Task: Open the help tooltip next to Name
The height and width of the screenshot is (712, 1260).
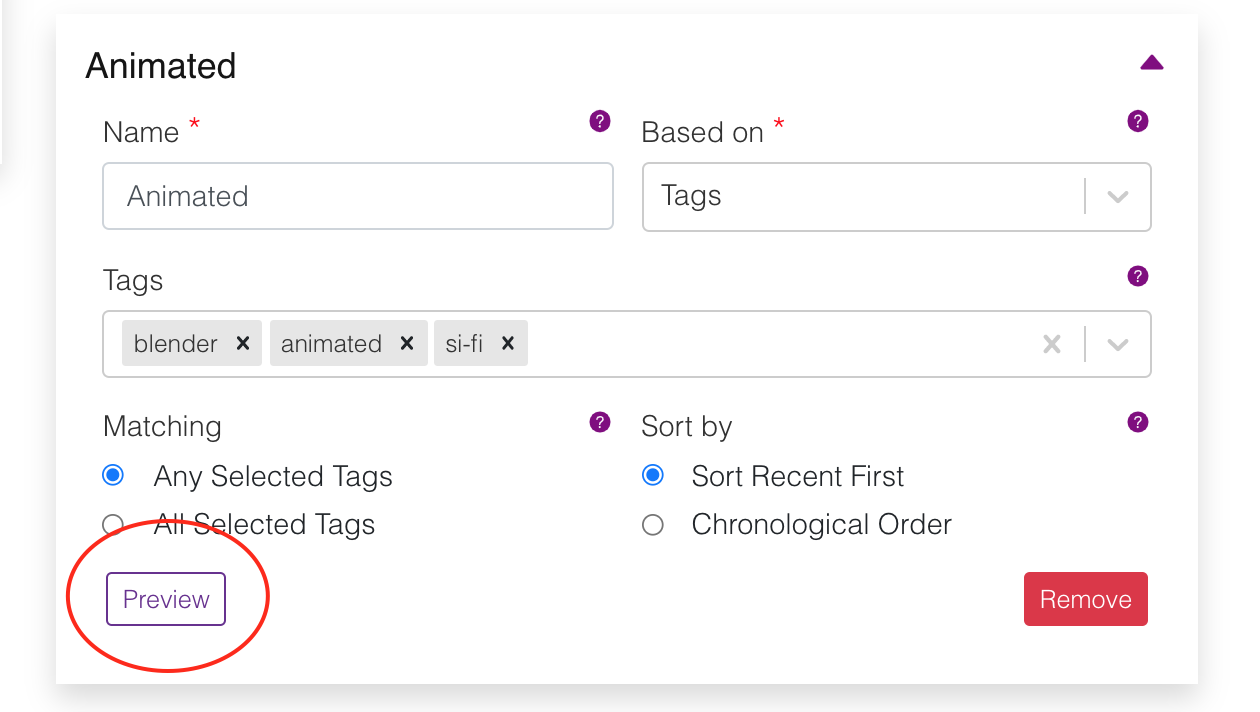Action: (599, 121)
